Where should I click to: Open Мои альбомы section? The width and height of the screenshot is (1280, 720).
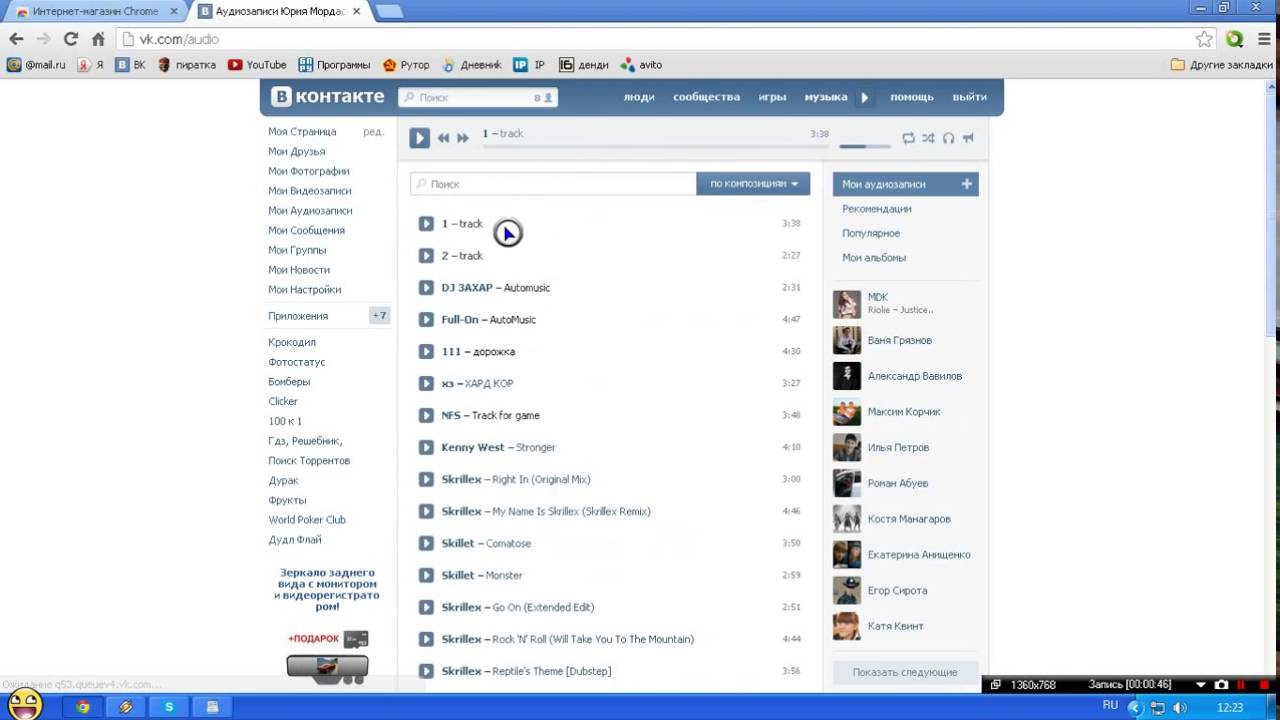874,258
